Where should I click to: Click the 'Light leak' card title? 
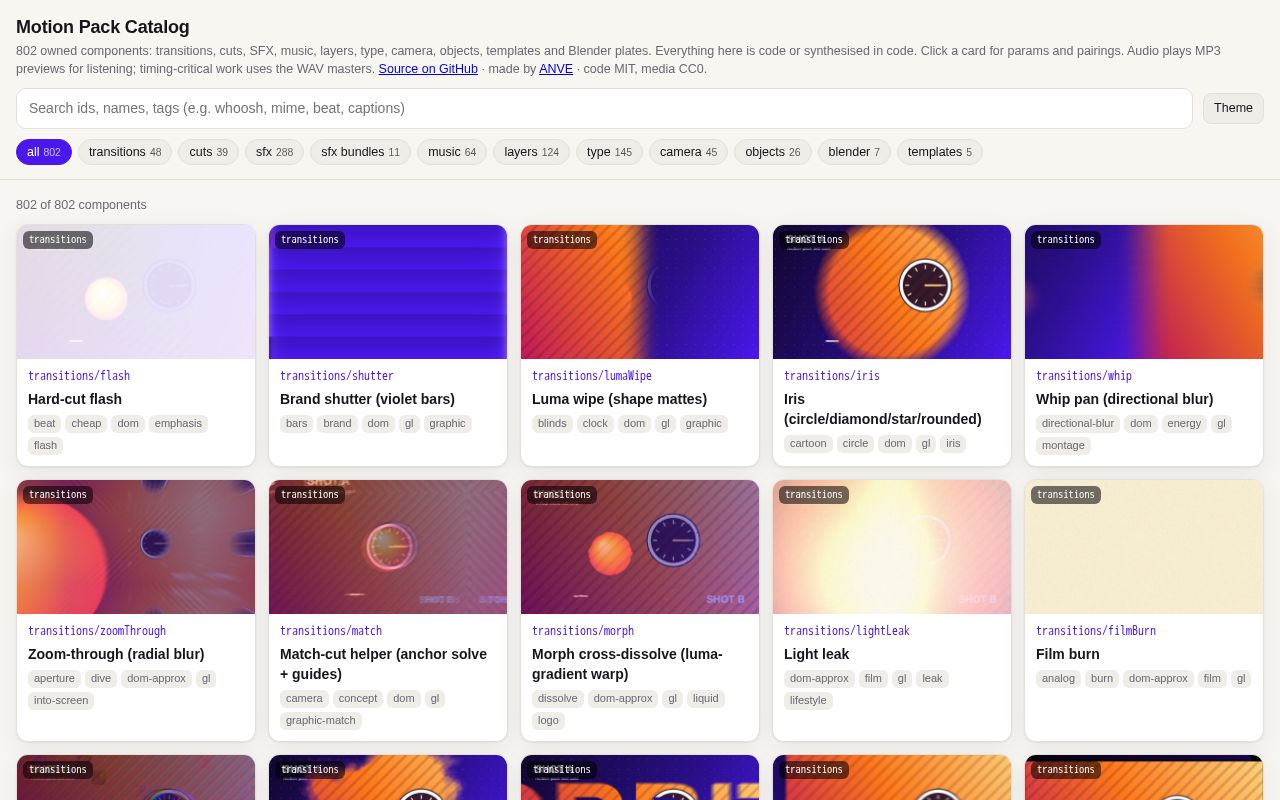click(816, 654)
